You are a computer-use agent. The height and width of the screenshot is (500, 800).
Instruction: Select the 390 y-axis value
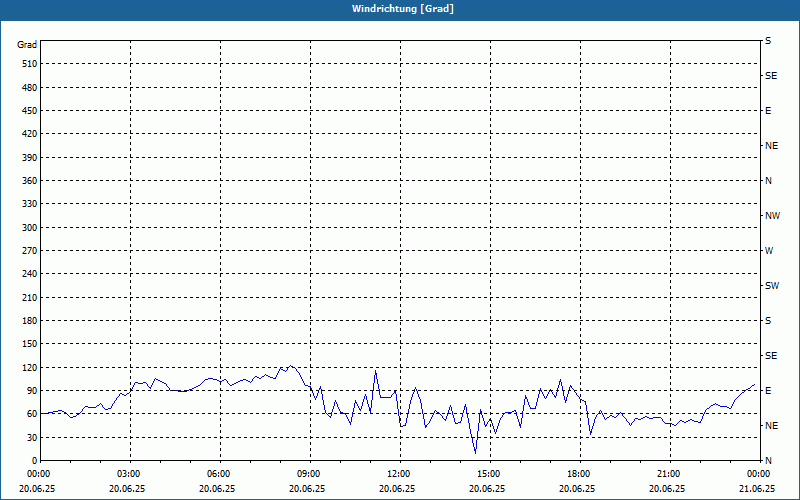tap(29, 157)
